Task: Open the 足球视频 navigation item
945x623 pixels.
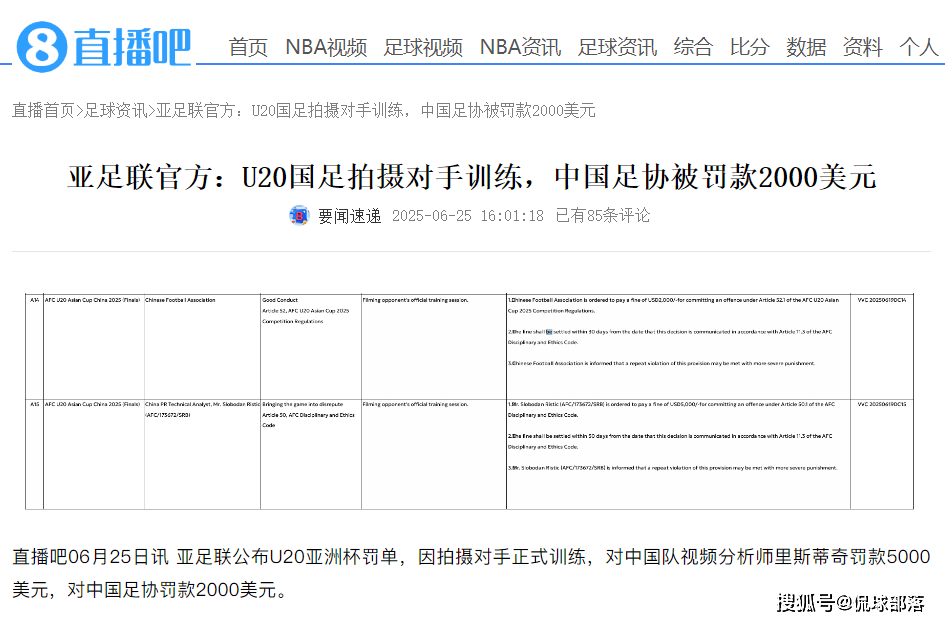Action: pyautogui.click(x=423, y=47)
